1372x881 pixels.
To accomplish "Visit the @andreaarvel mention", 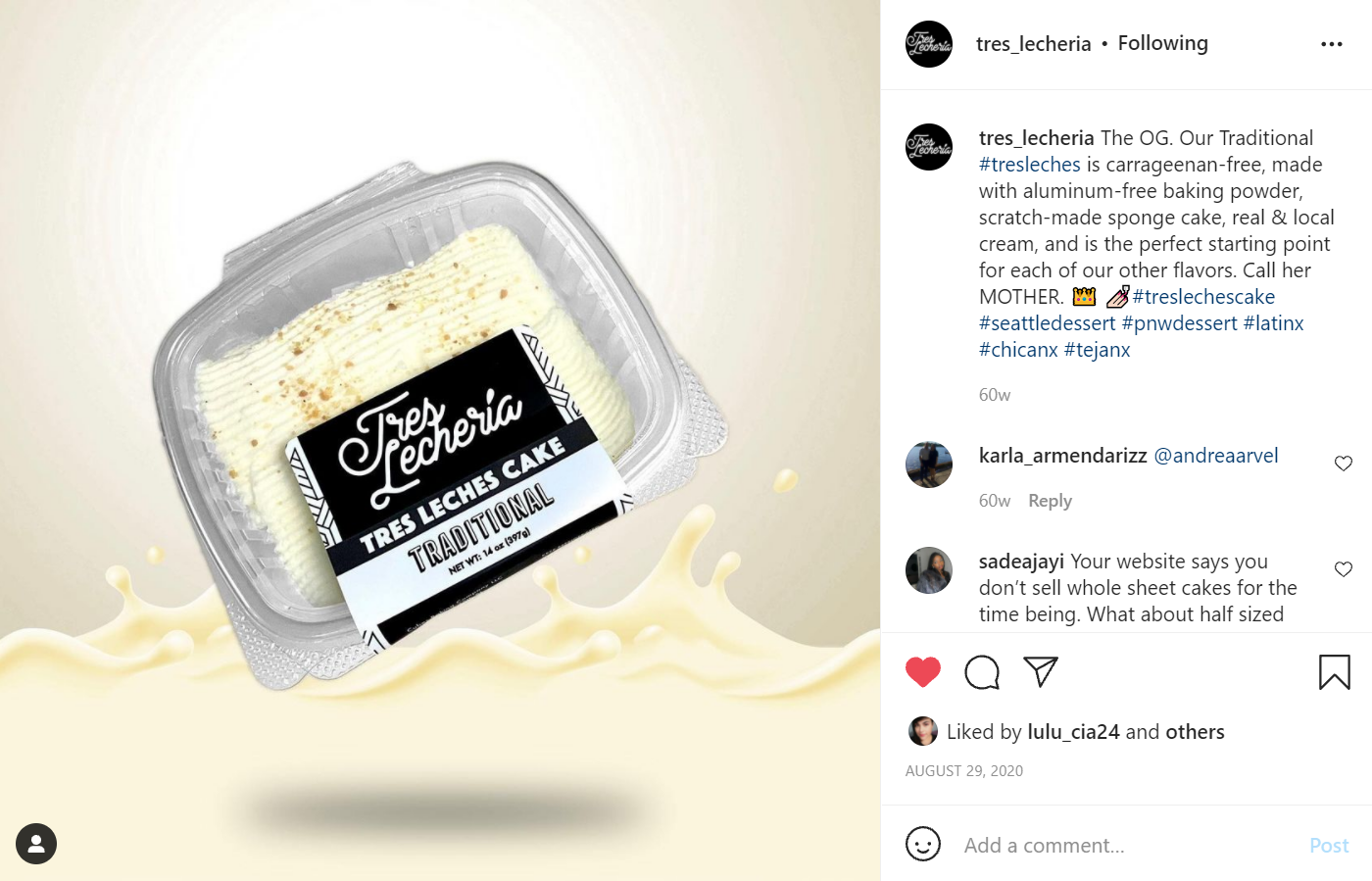I will [1216, 456].
